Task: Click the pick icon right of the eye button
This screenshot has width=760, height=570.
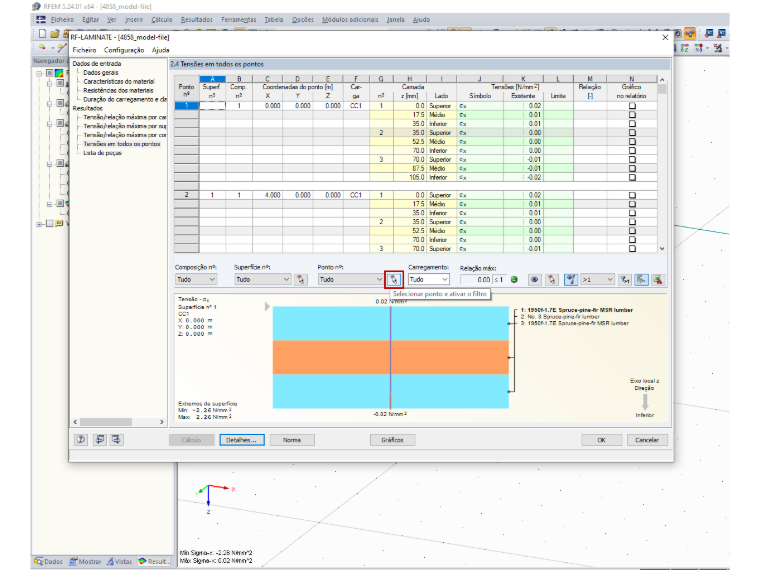Action: (552, 280)
